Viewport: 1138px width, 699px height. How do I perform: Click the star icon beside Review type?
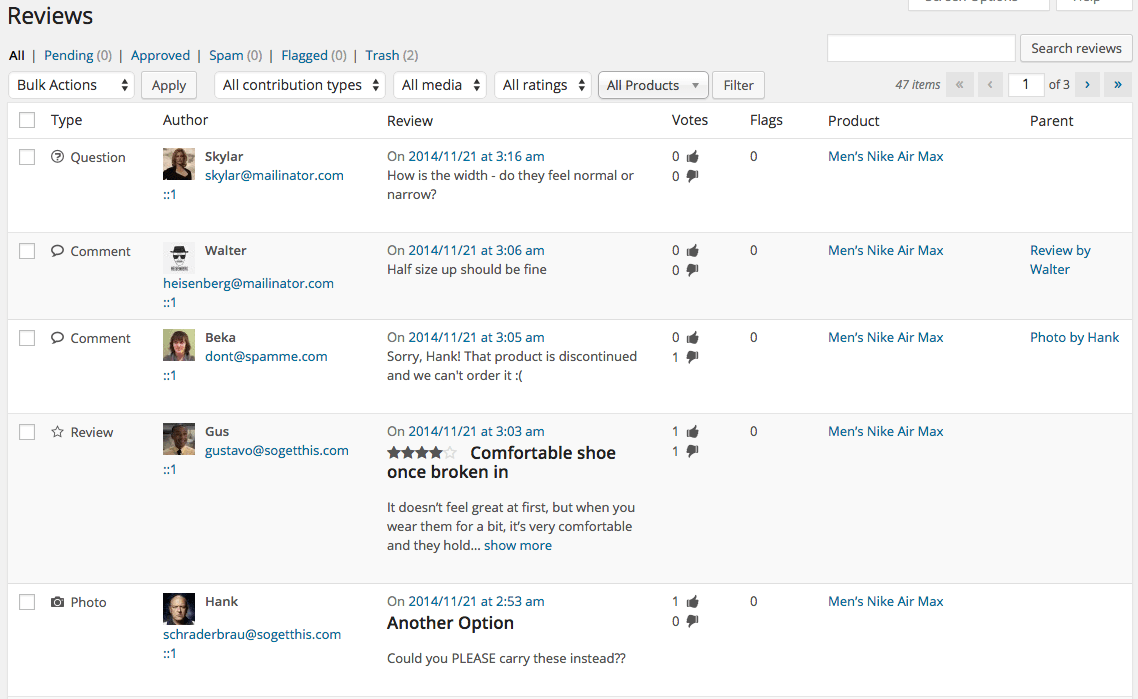click(57, 432)
